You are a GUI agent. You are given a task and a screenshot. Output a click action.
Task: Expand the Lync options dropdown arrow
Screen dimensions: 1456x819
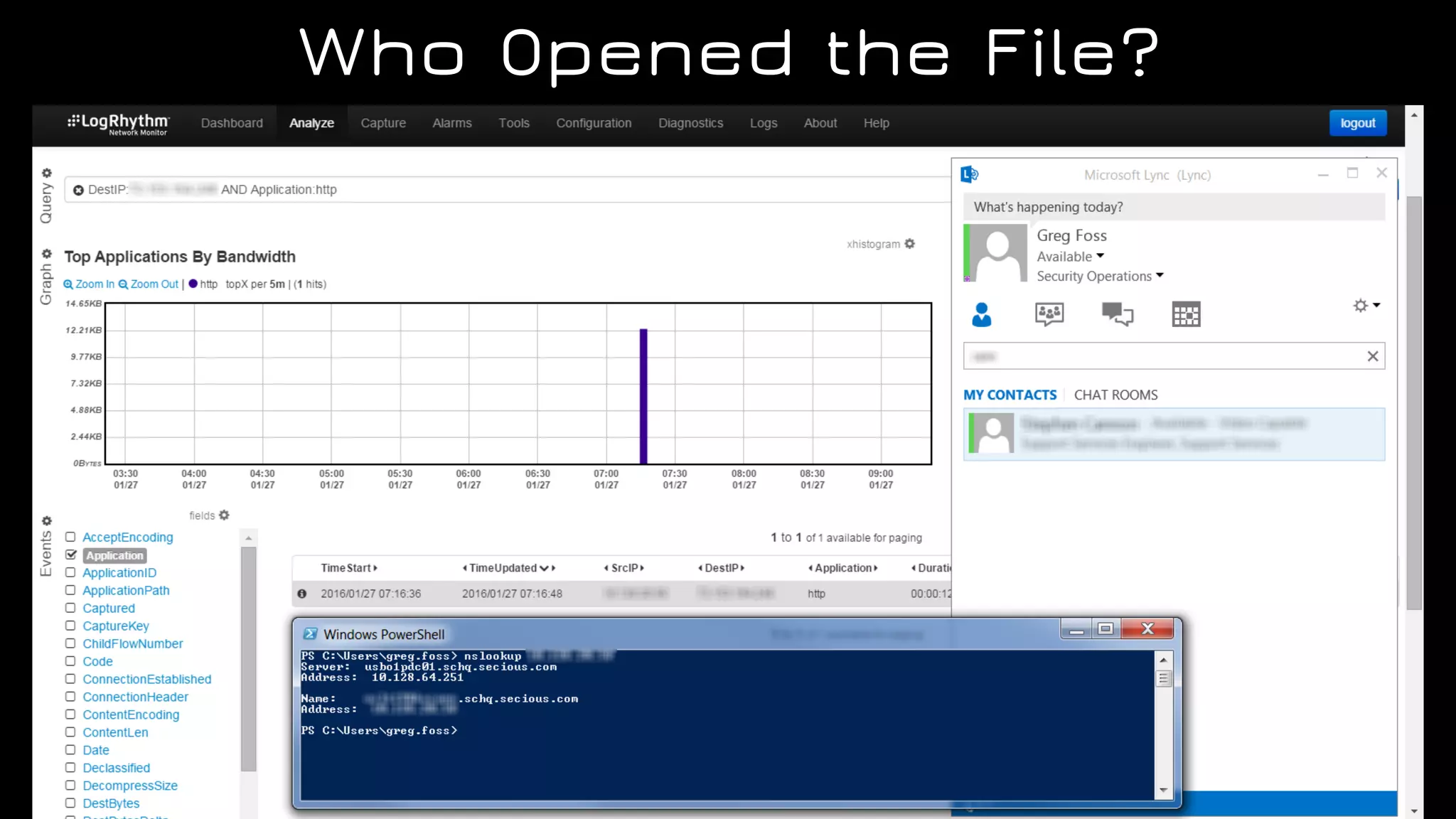click(x=1376, y=306)
